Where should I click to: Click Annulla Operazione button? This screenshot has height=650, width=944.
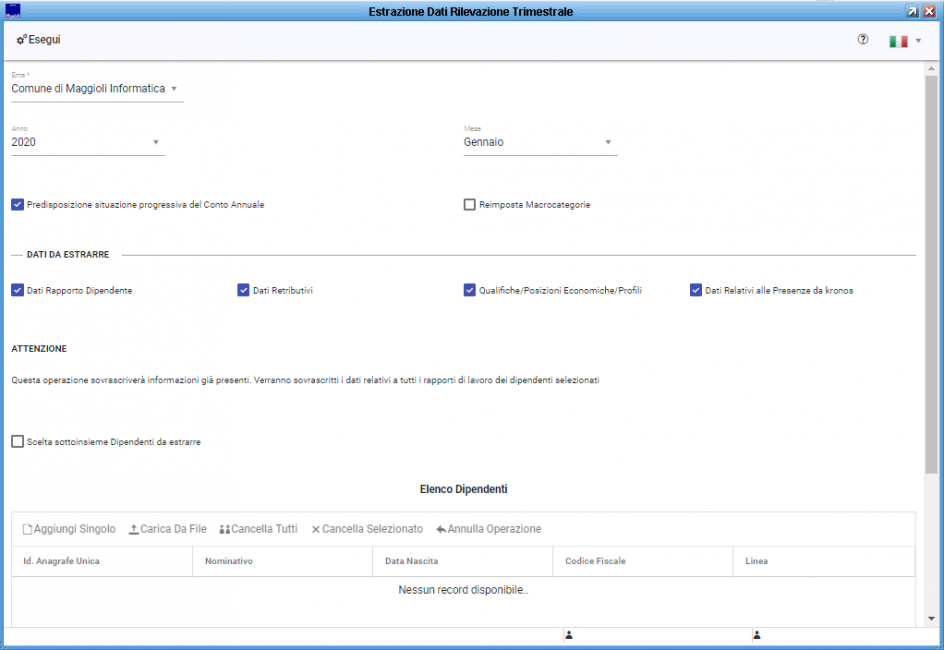(x=489, y=529)
